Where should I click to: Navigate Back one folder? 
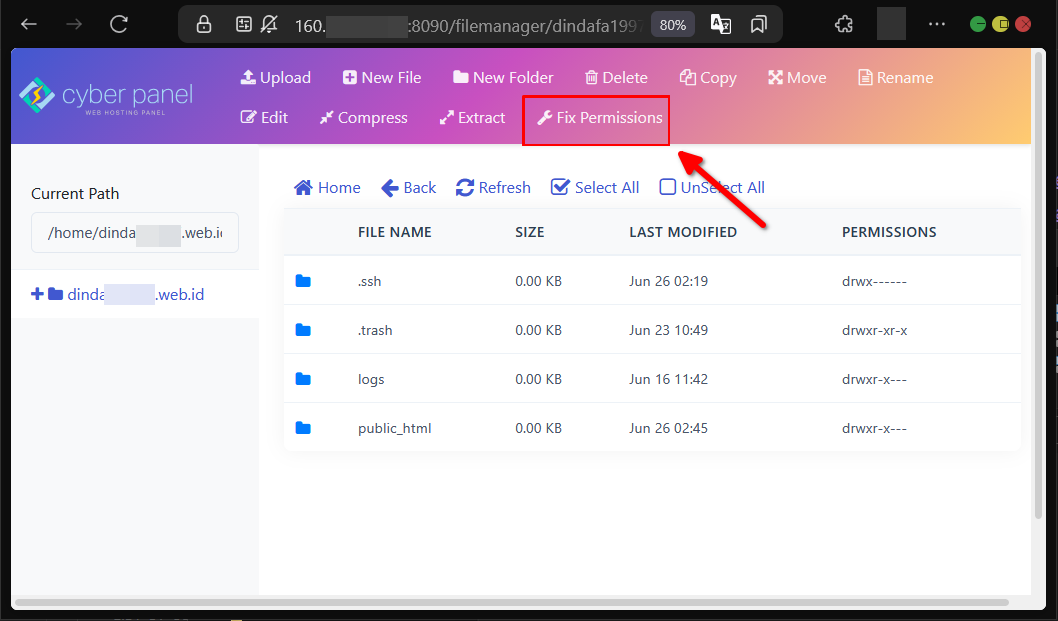point(409,188)
